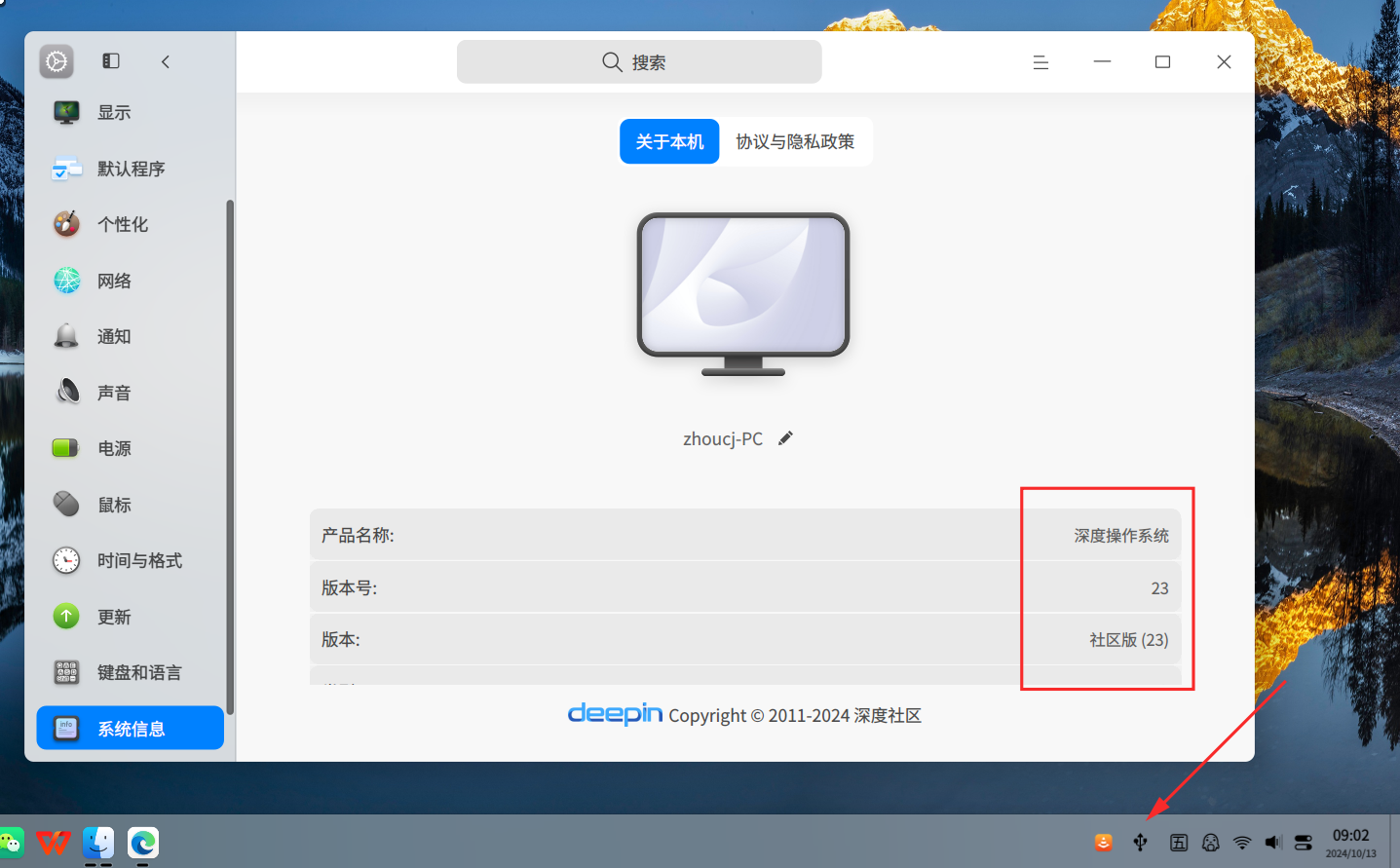1400x868 pixels.
Task: Click the 社区版 (23) edition value
Action: (x=1129, y=640)
